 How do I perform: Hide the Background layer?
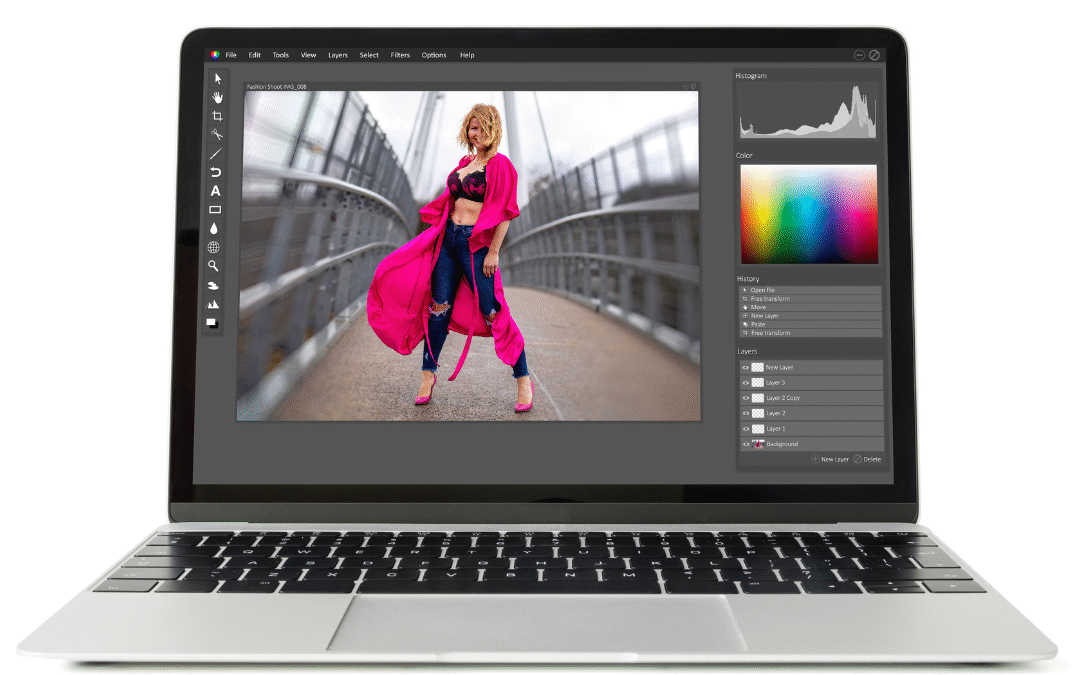[745, 443]
